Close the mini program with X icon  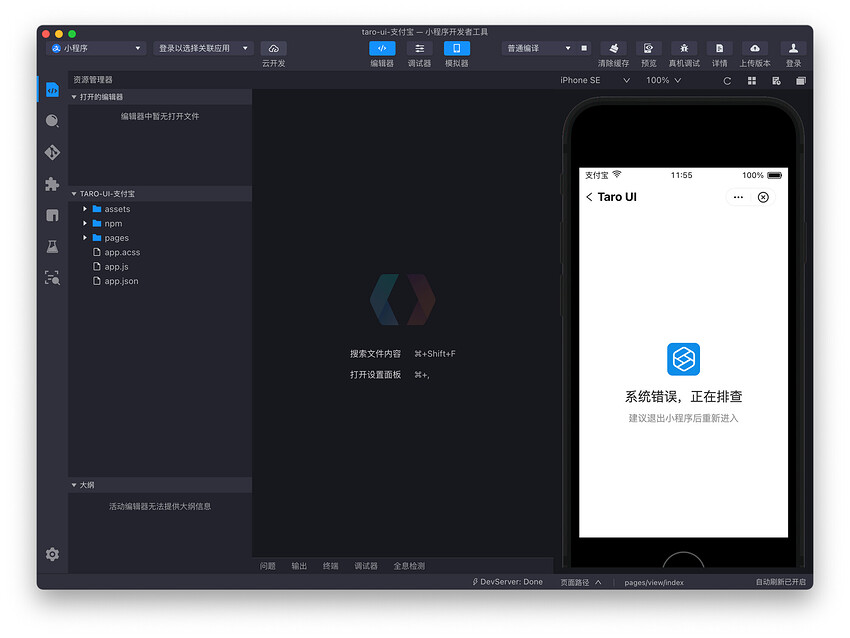763,197
